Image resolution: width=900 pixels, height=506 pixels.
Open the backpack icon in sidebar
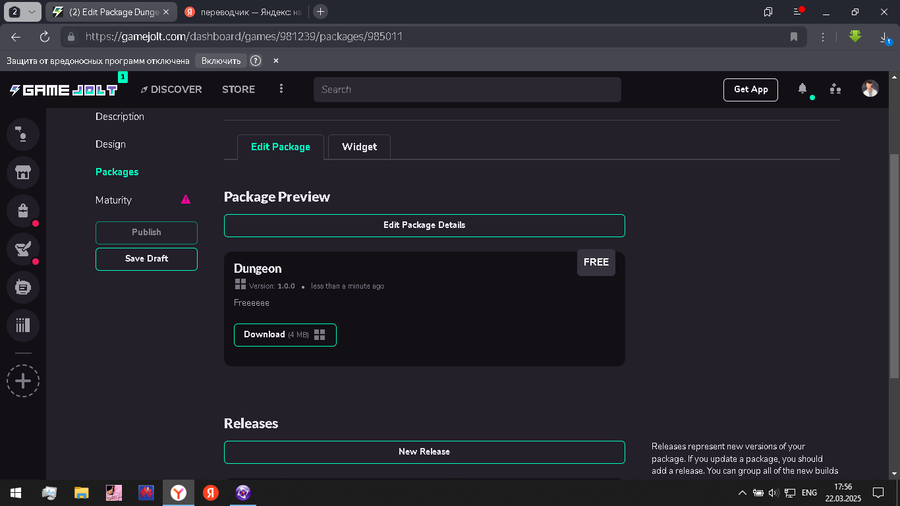(23, 211)
